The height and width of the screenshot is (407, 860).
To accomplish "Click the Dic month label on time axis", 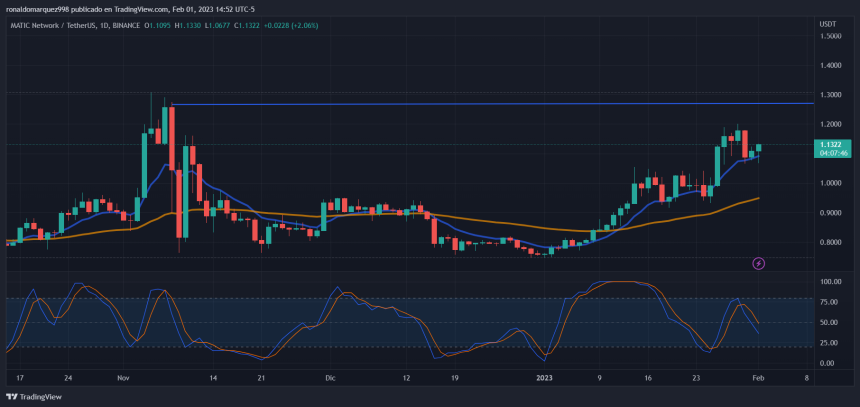I will [329, 379].
